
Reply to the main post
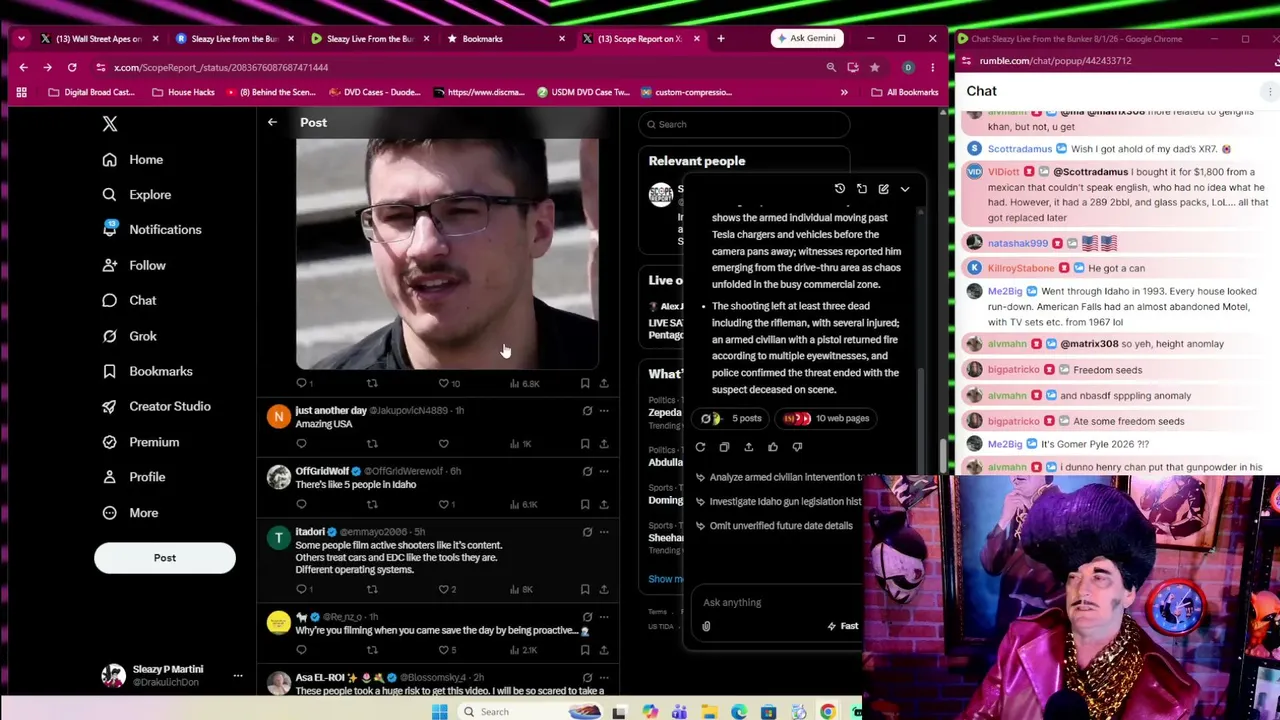(x=302, y=383)
